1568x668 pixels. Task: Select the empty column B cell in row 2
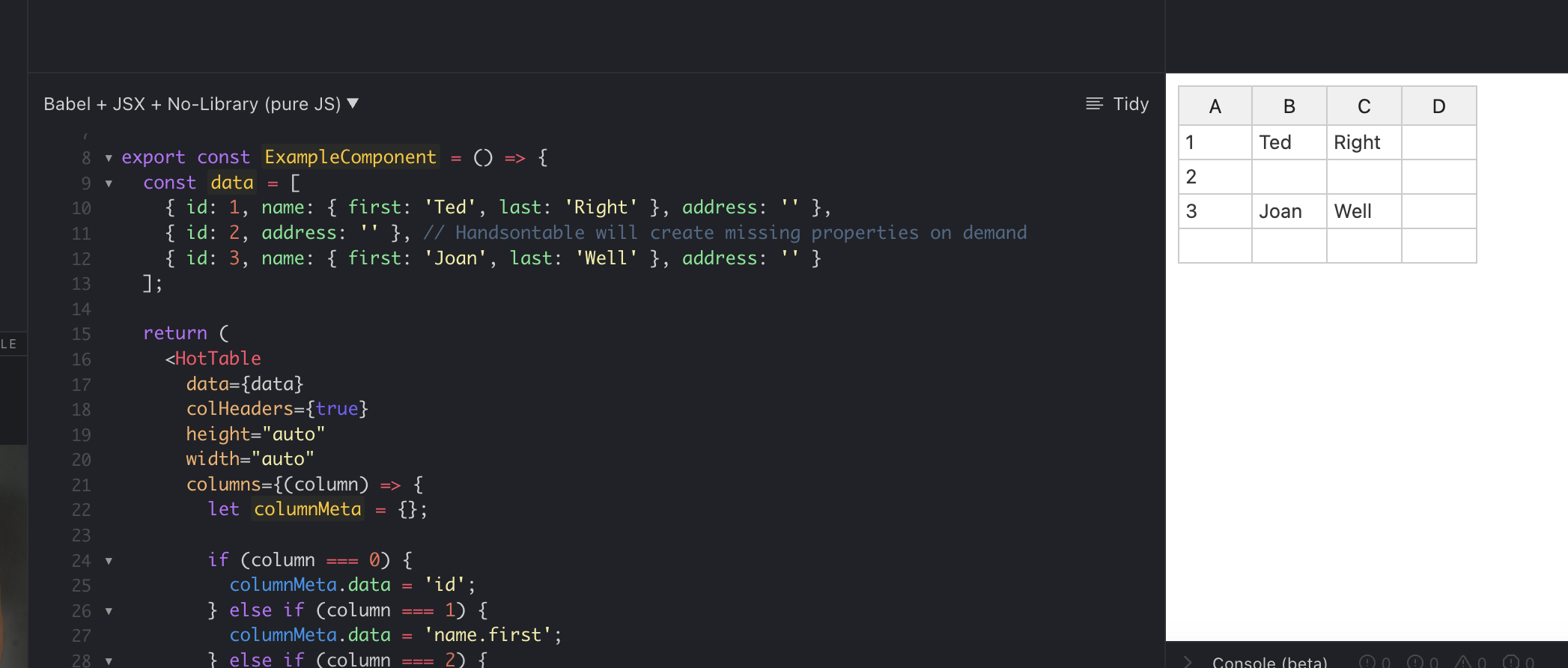point(1289,177)
